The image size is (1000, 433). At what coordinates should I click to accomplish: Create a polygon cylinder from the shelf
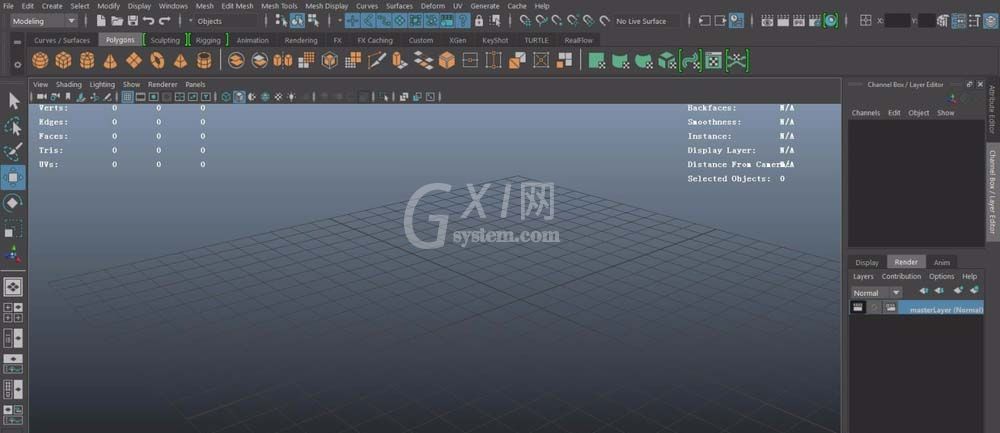tap(87, 61)
